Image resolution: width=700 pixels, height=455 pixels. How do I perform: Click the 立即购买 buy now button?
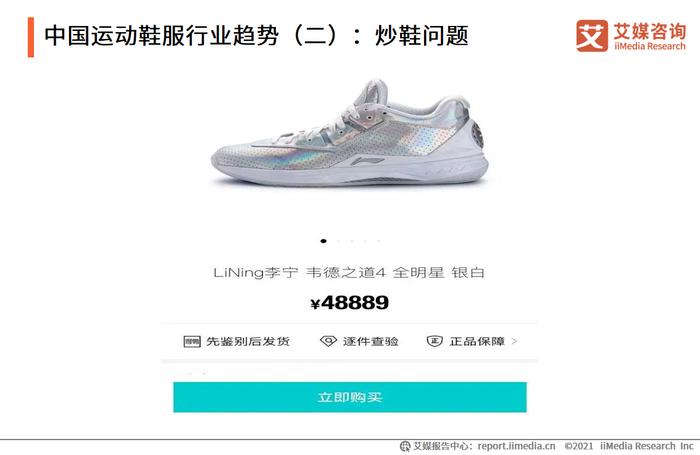coord(350,397)
